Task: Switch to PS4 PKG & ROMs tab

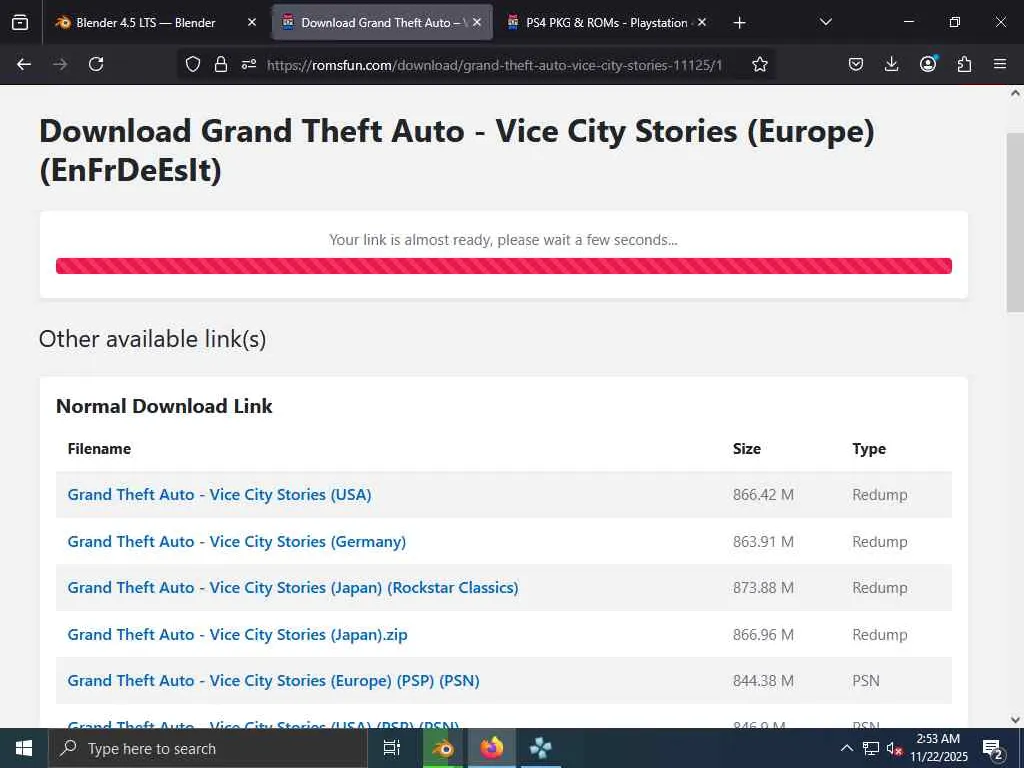Action: (607, 22)
